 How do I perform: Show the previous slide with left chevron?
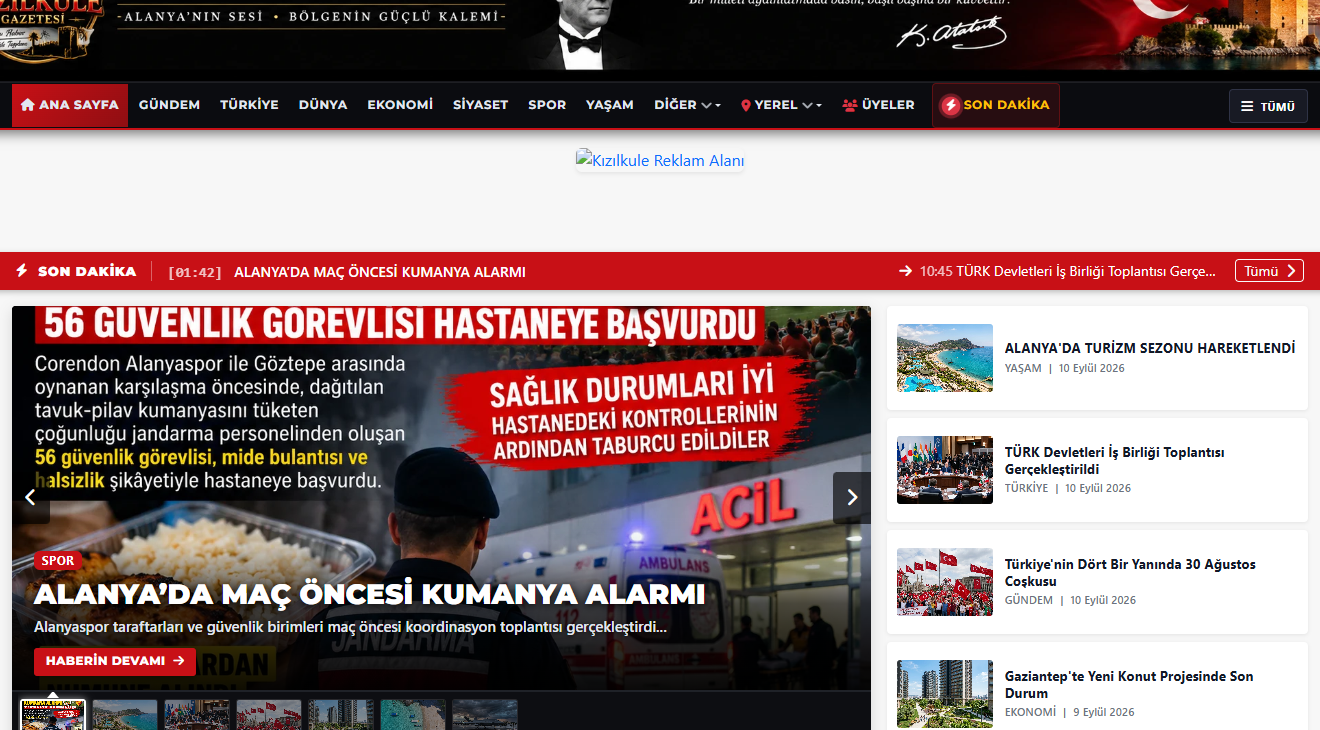[31, 498]
